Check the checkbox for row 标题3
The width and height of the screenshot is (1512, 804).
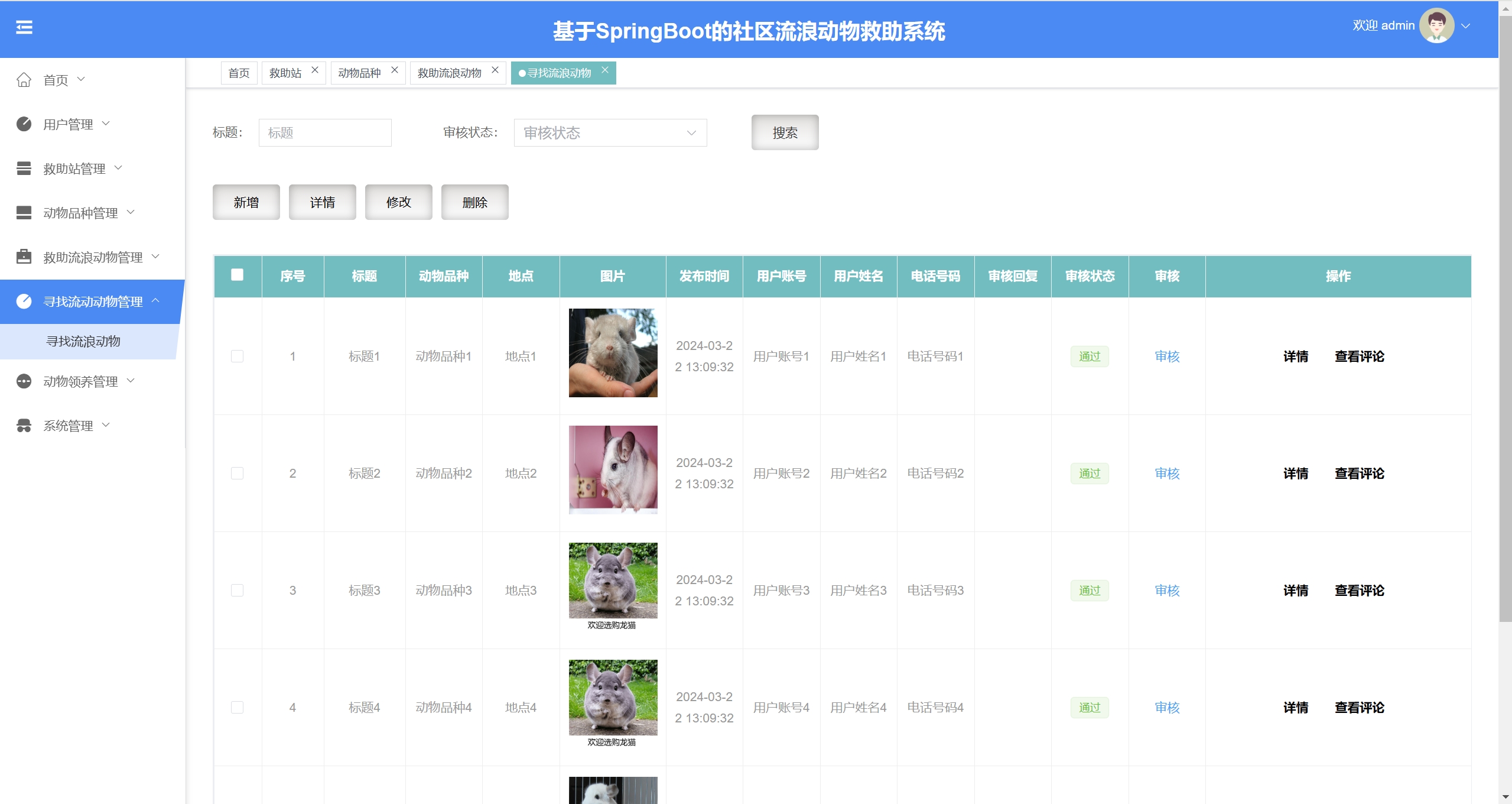point(237,590)
